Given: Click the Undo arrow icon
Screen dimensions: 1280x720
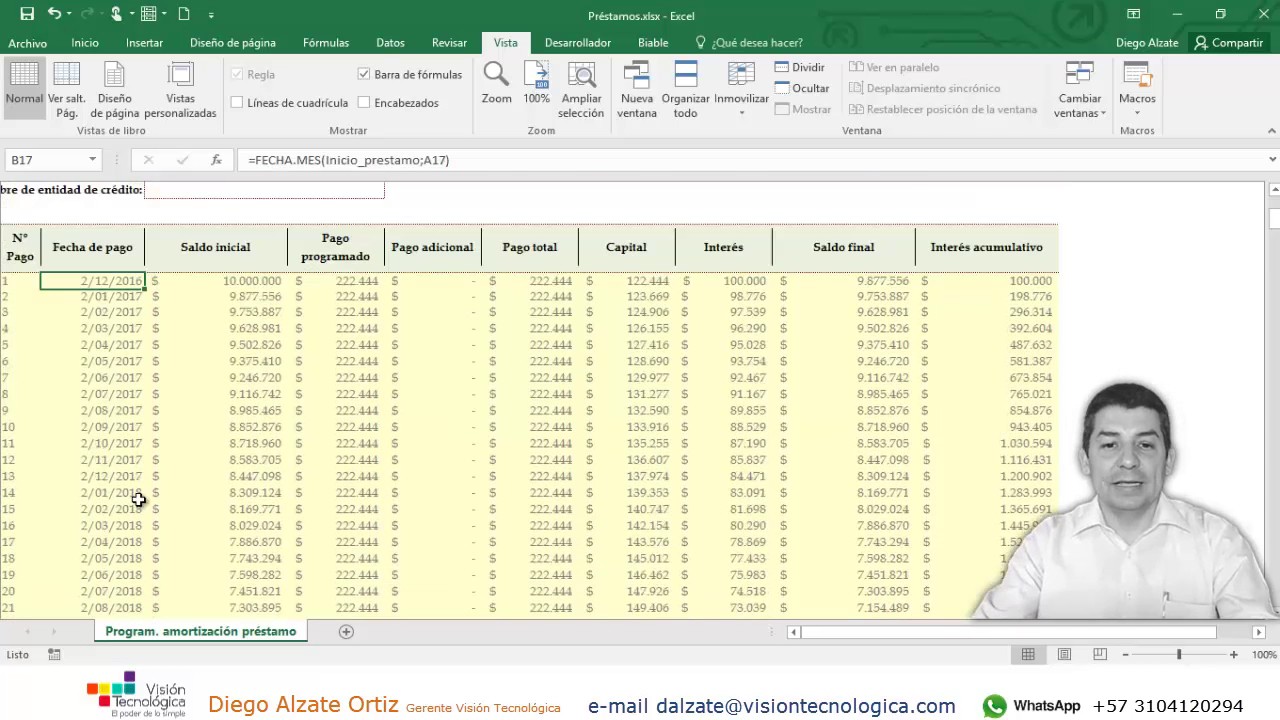Looking at the screenshot, I should pyautogui.click(x=54, y=14).
